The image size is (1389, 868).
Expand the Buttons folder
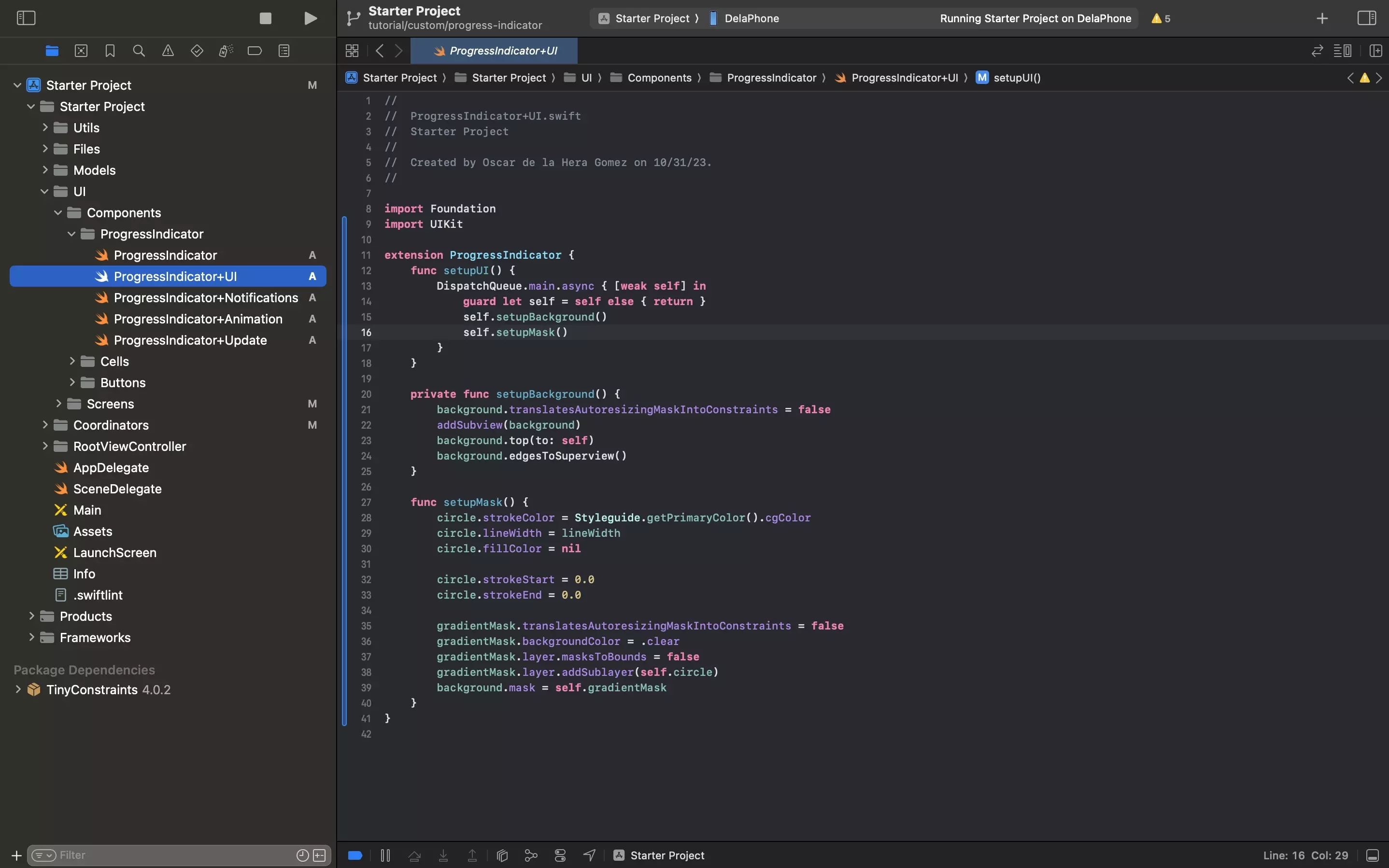72,382
